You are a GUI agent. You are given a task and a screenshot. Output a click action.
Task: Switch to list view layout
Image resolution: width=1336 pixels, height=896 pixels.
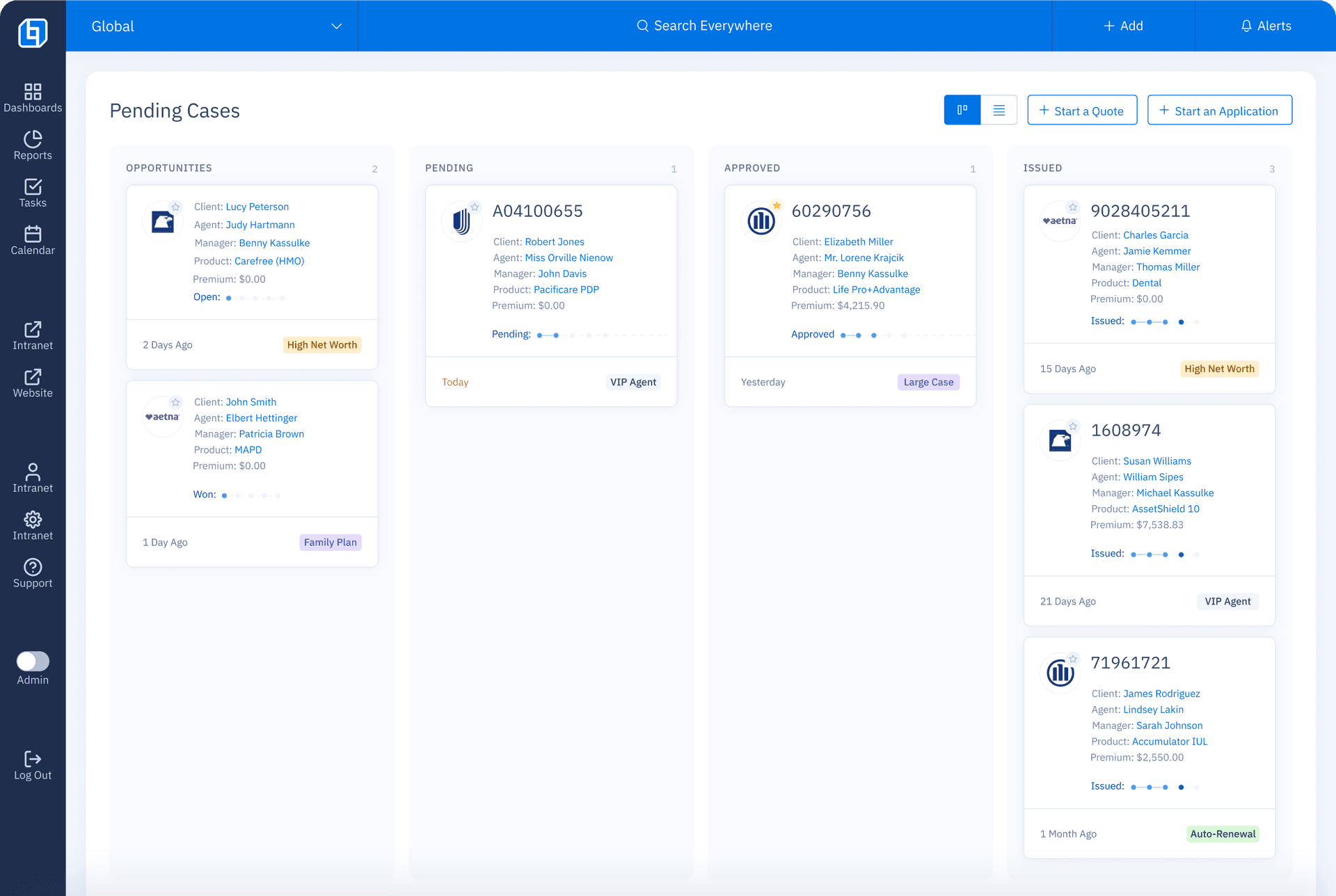click(x=999, y=110)
